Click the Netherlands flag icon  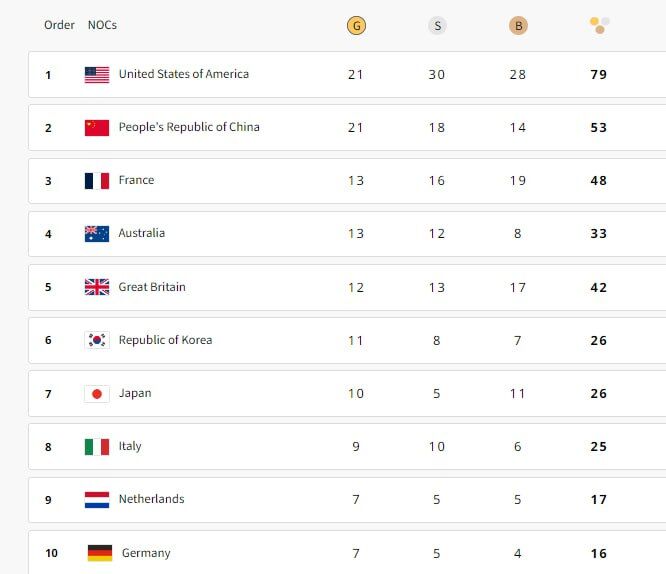(x=97, y=499)
